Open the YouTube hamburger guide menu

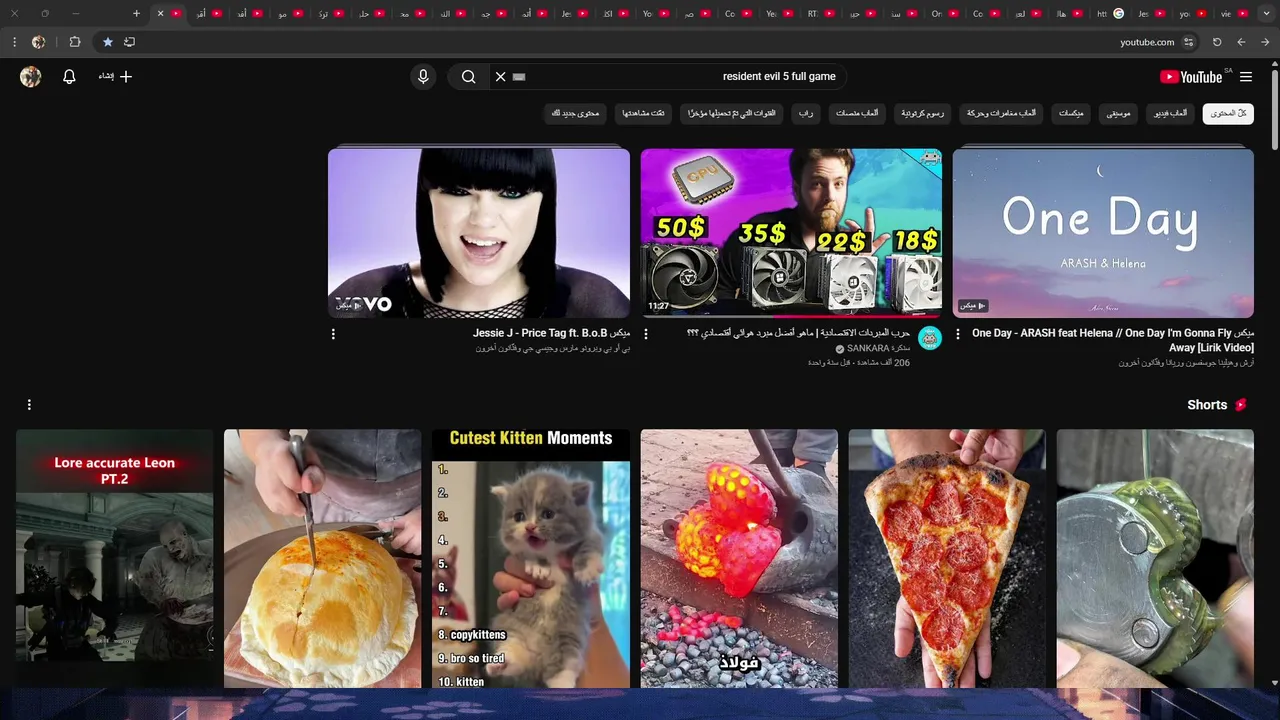1246,77
